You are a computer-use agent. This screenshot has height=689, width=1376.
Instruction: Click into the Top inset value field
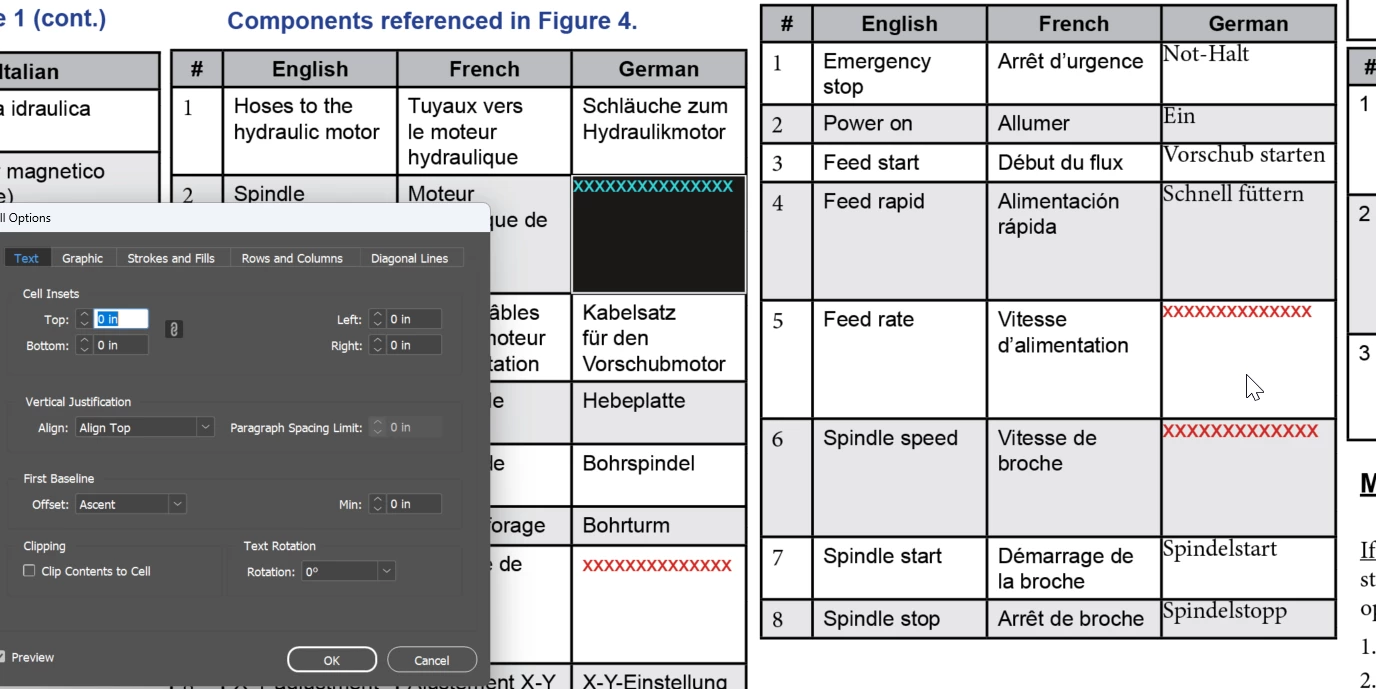click(x=121, y=319)
